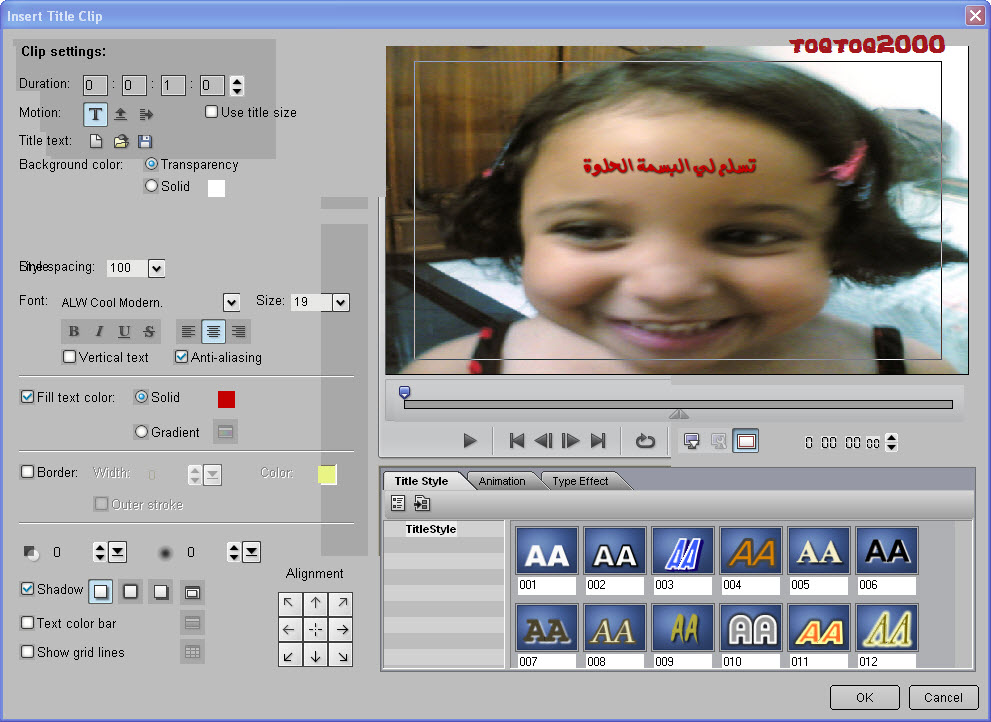991x722 pixels.
Task: Select the Gradient fill radio button
Action: 141,432
